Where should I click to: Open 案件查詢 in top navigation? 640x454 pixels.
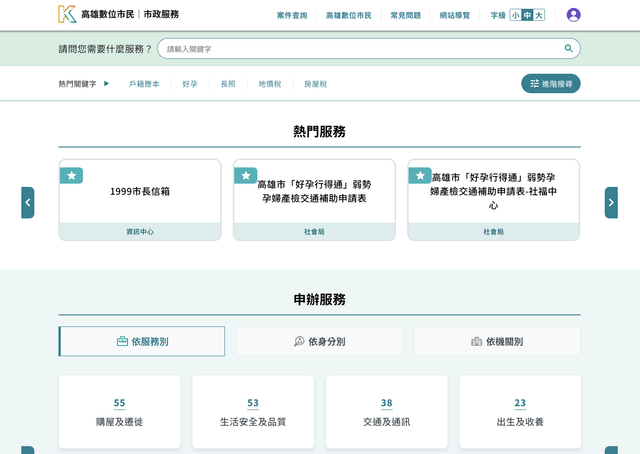tap(292, 15)
